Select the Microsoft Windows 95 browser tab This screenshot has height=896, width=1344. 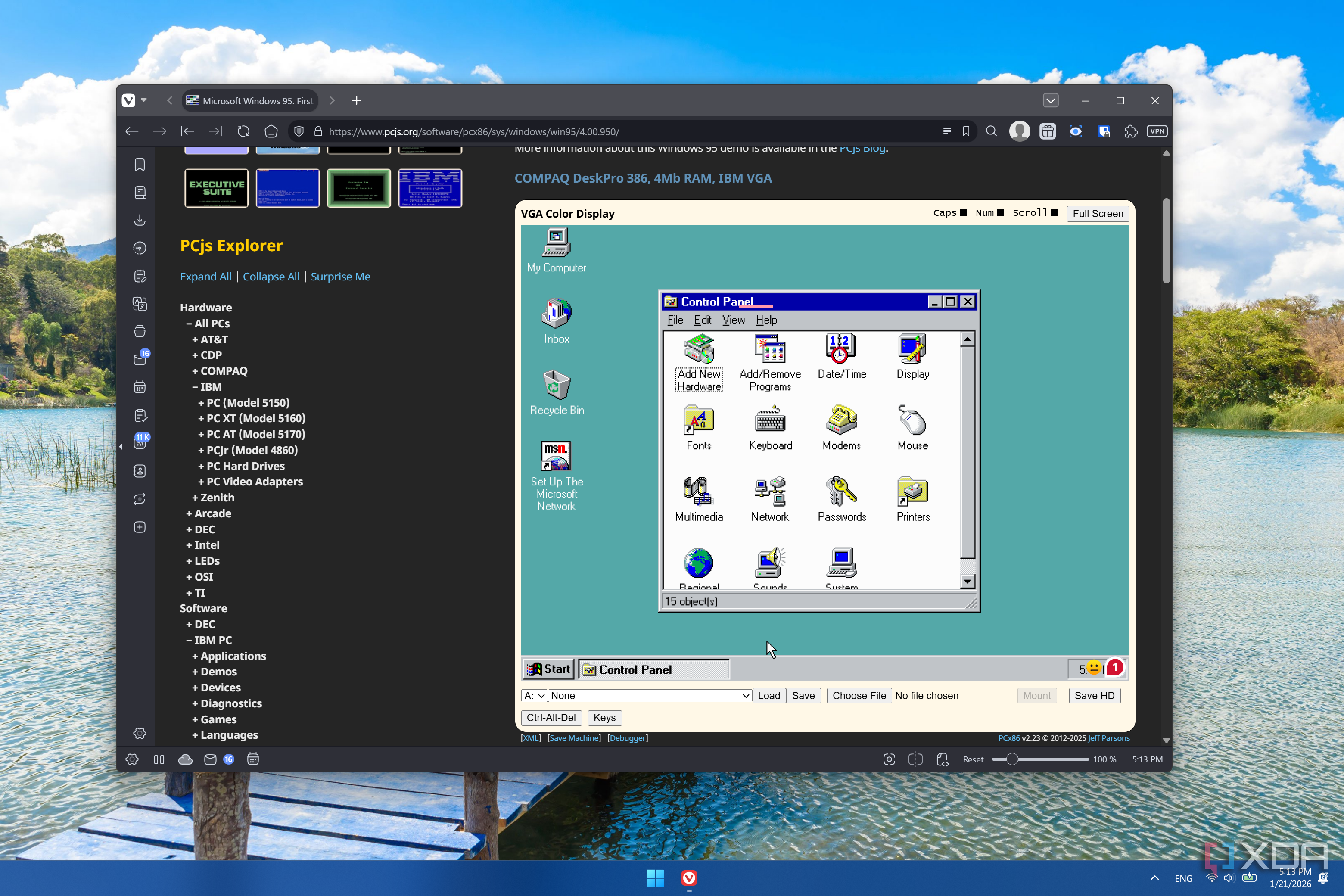pos(250,100)
